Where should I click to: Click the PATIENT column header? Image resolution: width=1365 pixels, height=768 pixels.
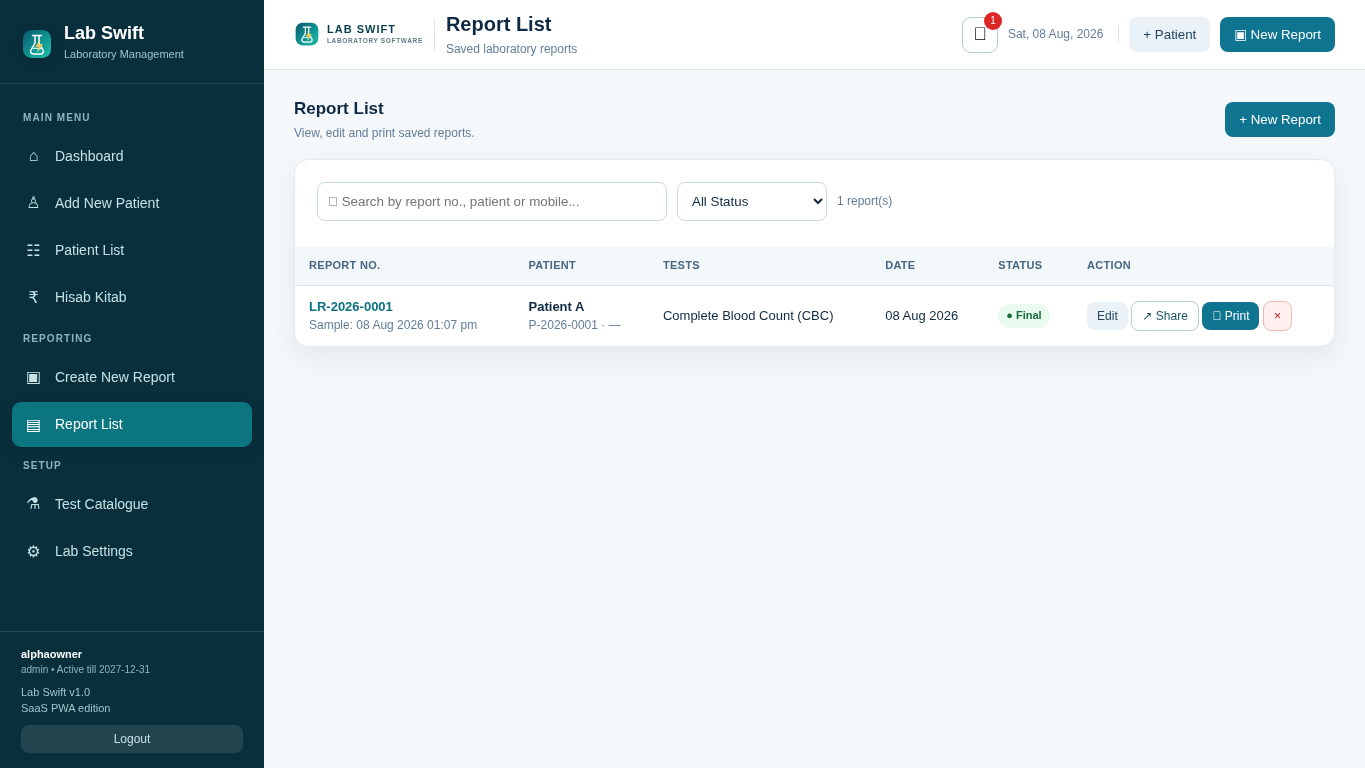pyautogui.click(x=552, y=265)
